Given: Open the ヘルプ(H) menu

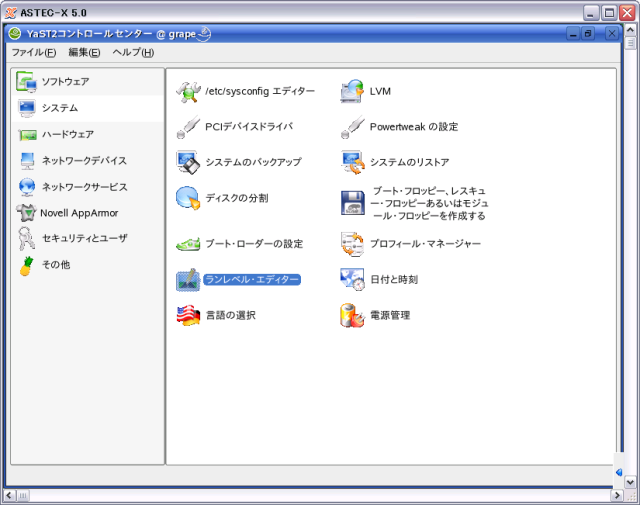Looking at the screenshot, I should pos(133,52).
